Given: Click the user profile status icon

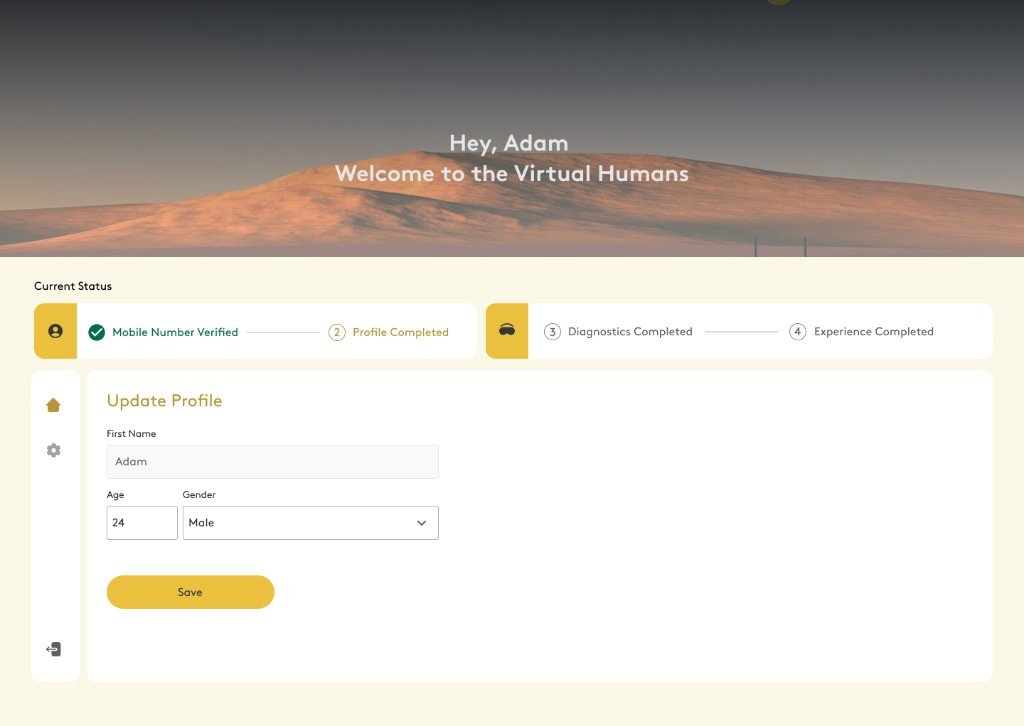Looking at the screenshot, I should 56,331.
